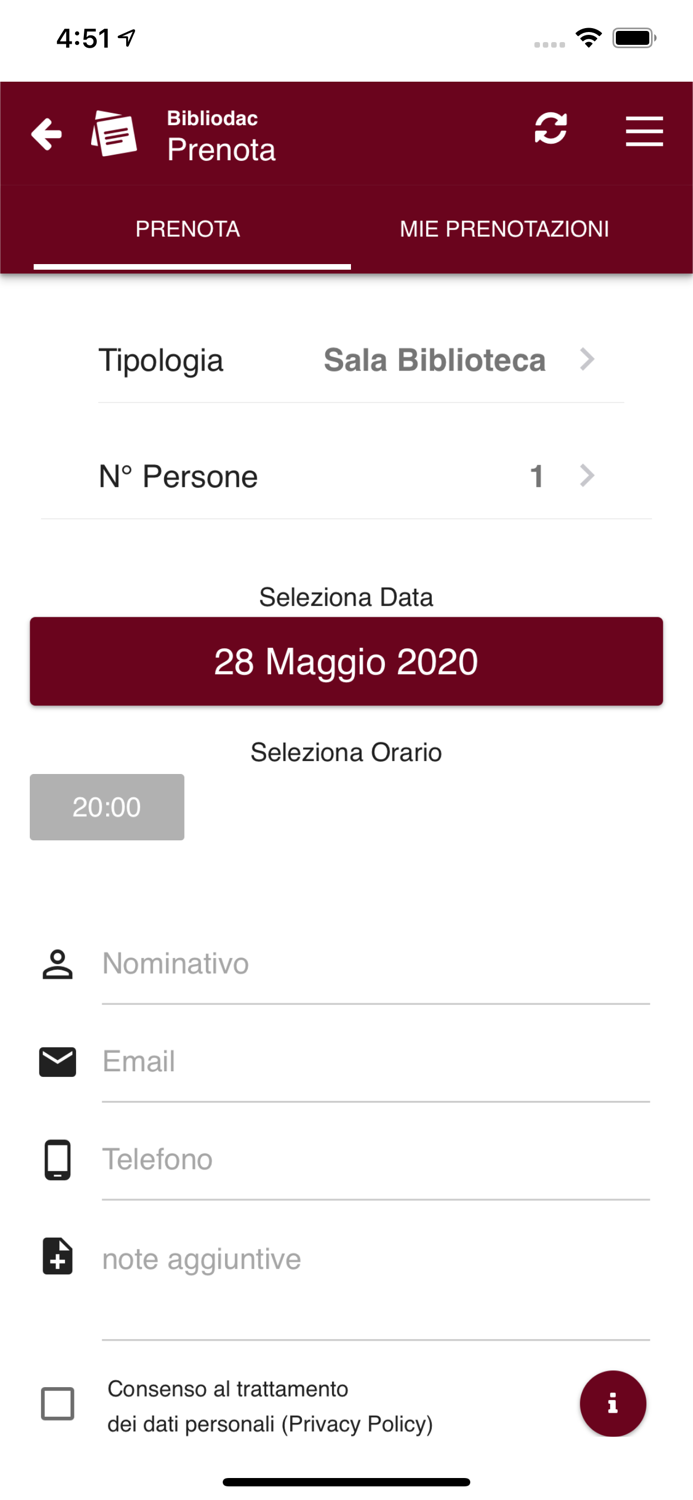Select the 20:00 time slot
This screenshot has height=1500, width=693.
click(106, 807)
